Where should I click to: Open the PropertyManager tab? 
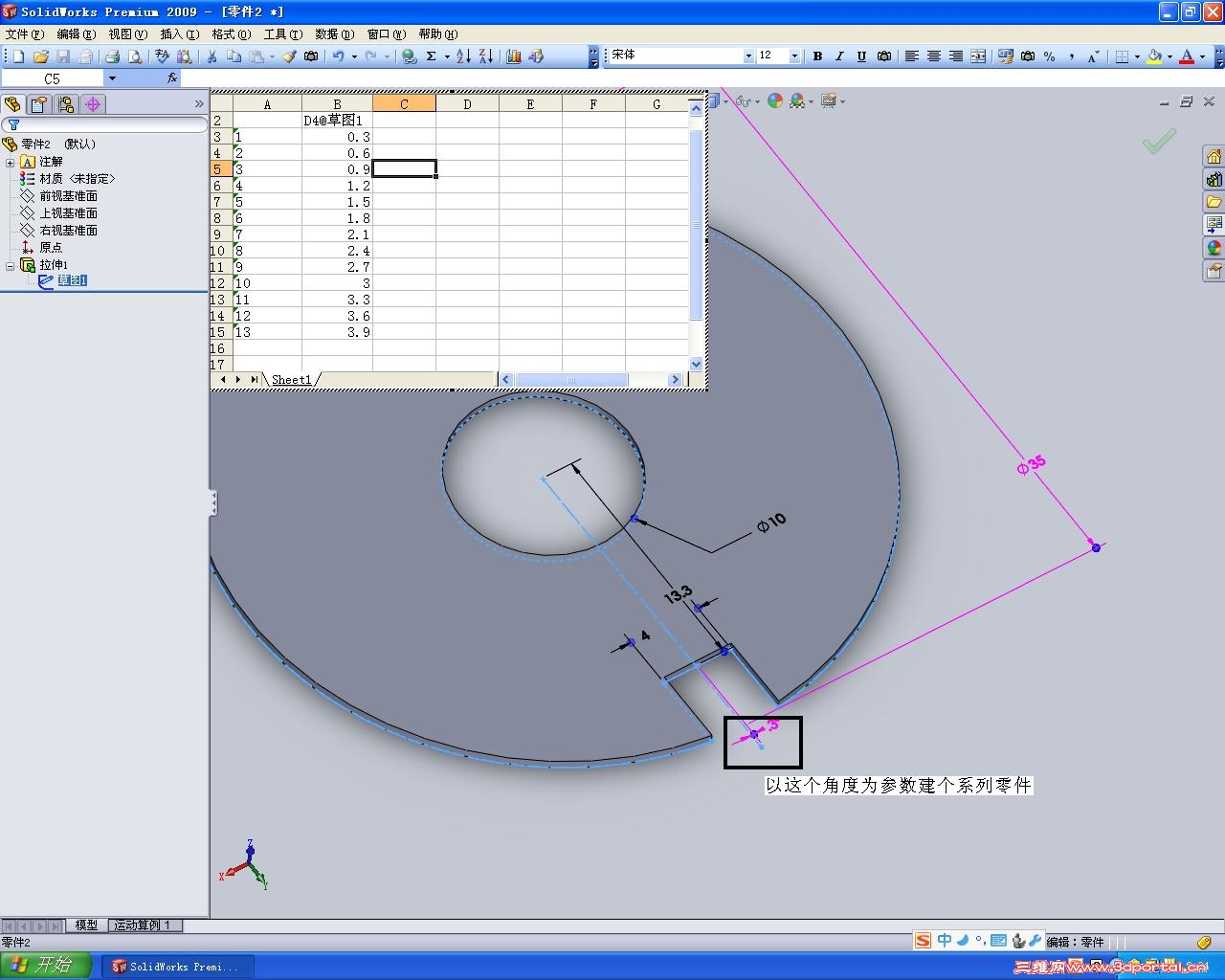point(39,104)
